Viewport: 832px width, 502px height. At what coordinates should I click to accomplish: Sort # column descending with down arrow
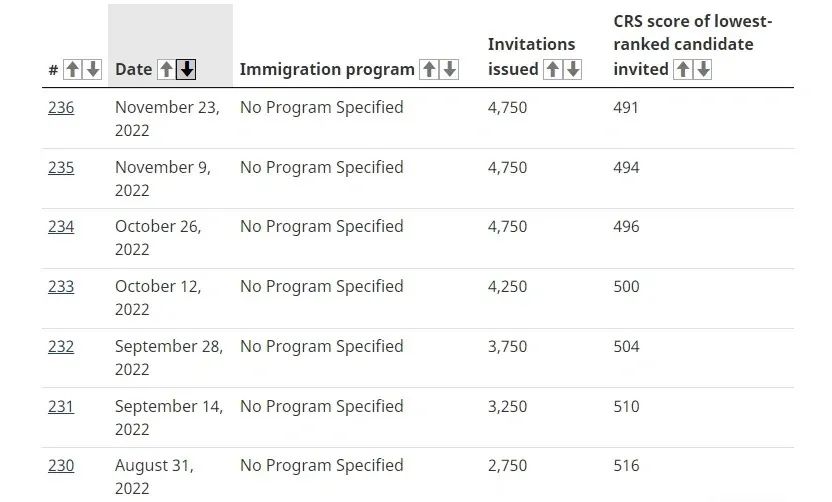tap(92, 69)
